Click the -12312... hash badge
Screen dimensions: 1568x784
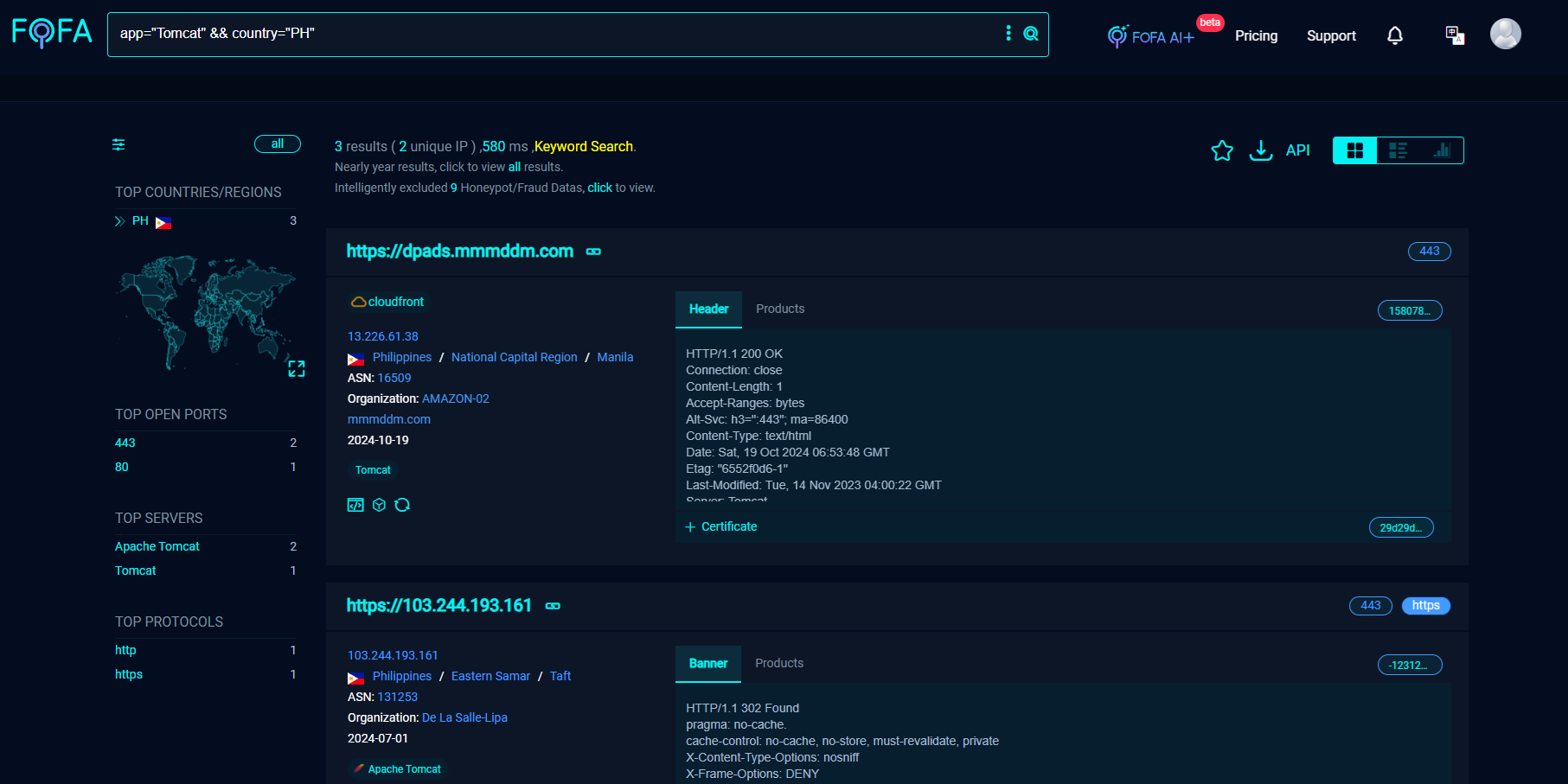coord(1410,665)
